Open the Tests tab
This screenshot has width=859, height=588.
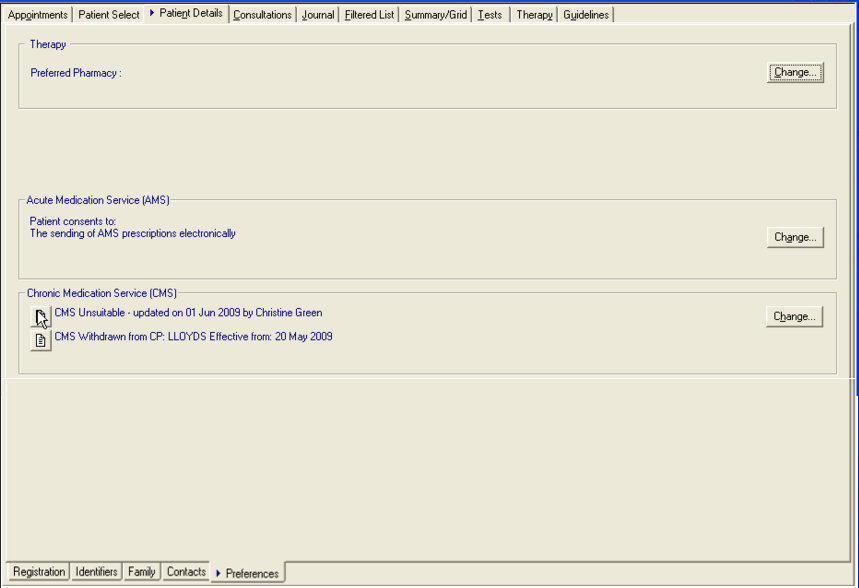[x=490, y=15]
